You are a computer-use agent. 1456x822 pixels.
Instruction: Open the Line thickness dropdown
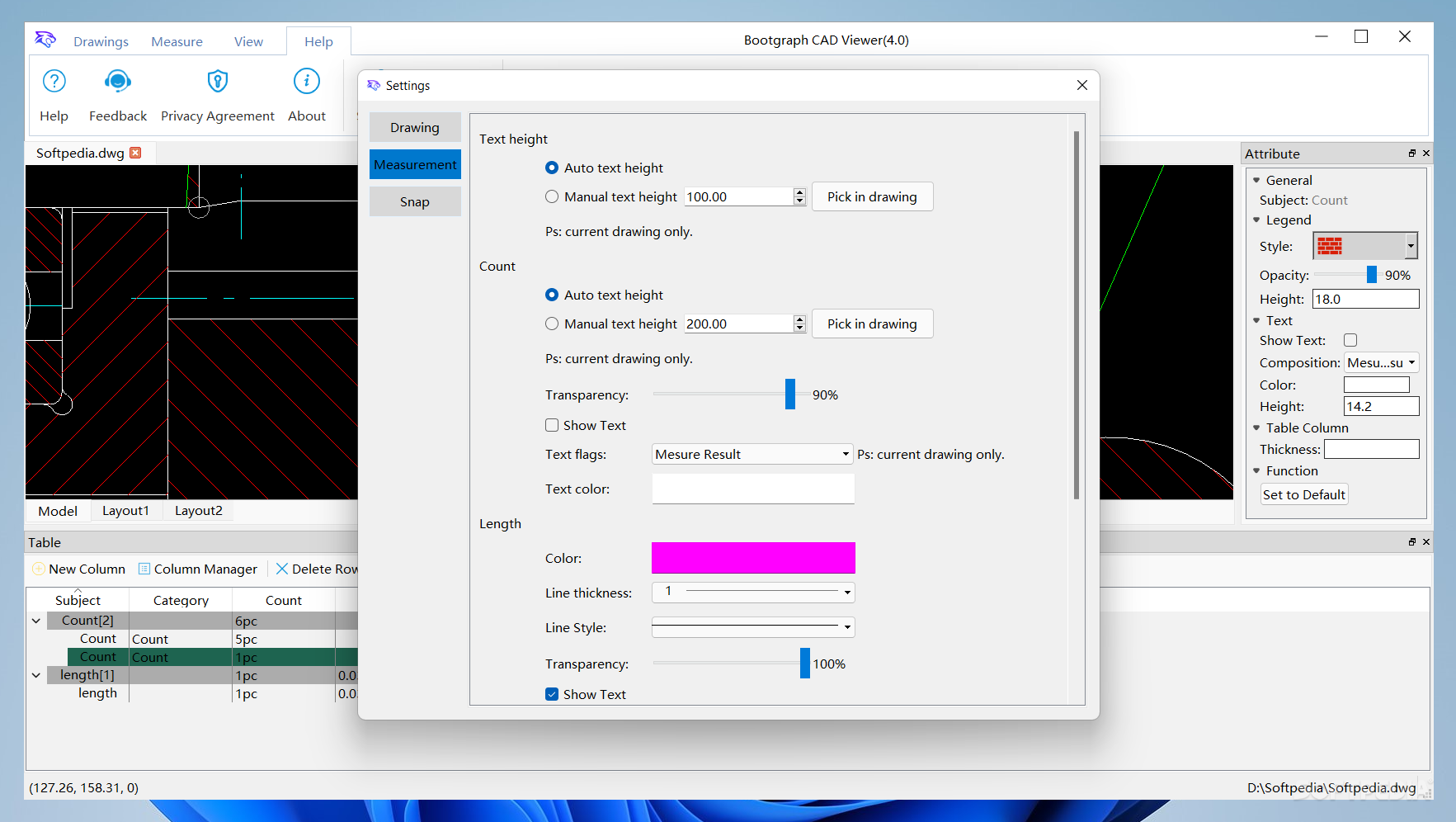pyautogui.click(x=753, y=592)
